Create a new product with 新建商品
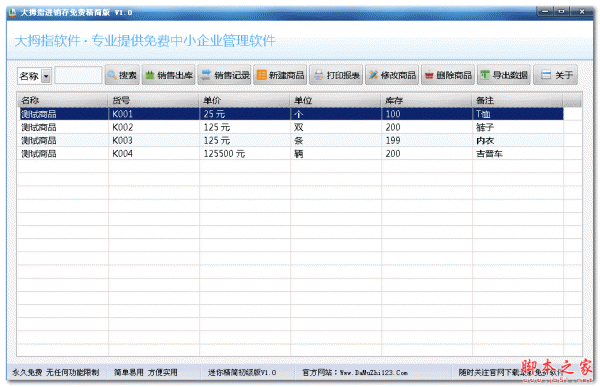Image resolution: width=600 pixels, height=387 pixels. (280, 75)
